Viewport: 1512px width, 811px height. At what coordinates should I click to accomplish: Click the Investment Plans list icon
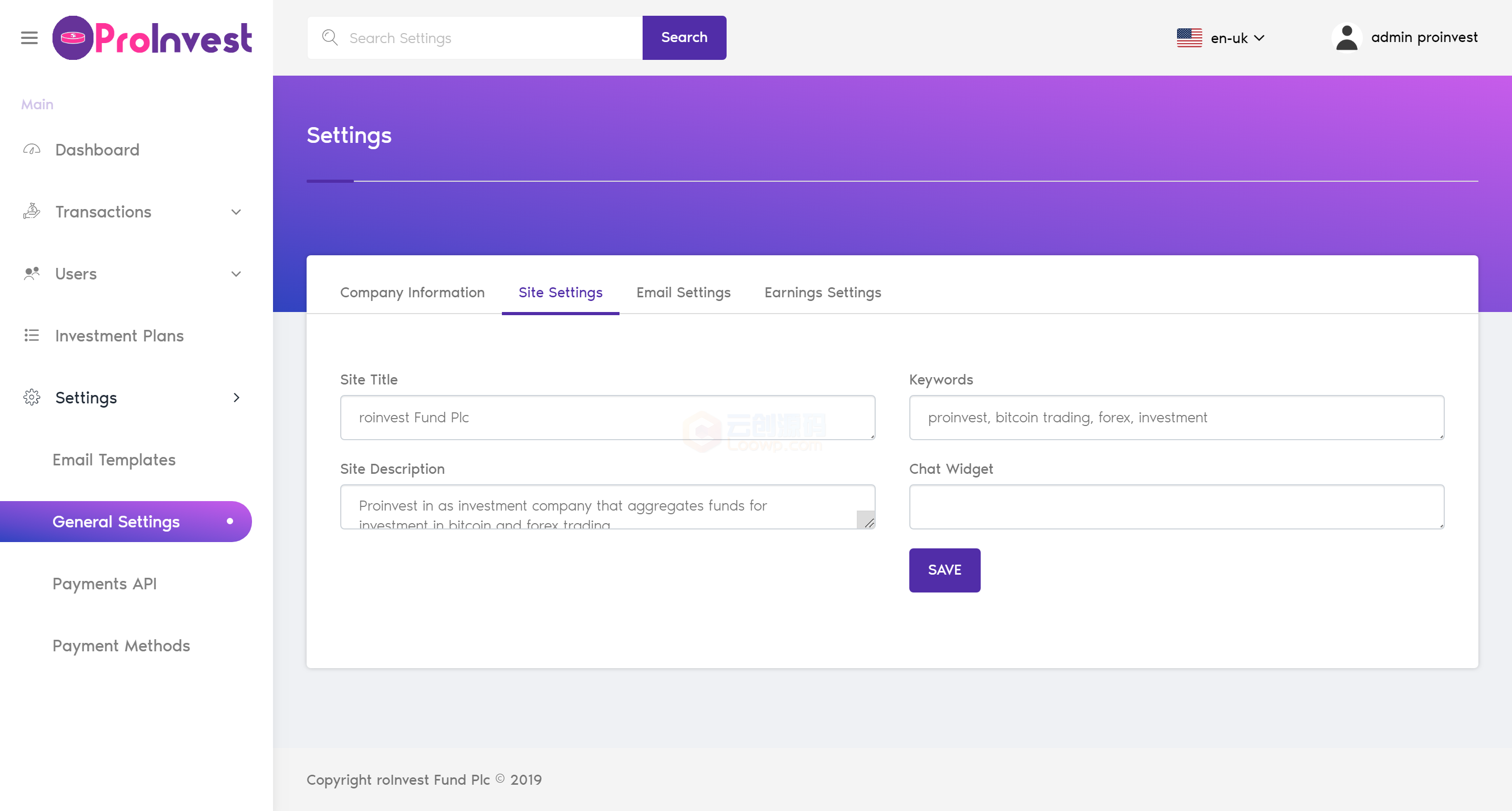pyautogui.click(x=31, y=335)
